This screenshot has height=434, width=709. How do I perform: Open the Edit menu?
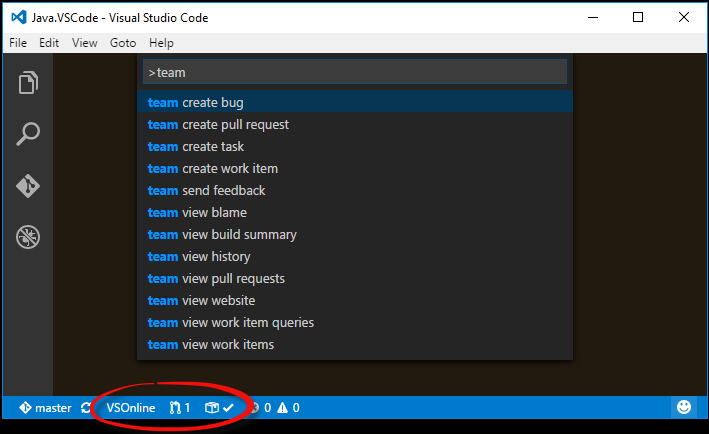tap(49, 43)
